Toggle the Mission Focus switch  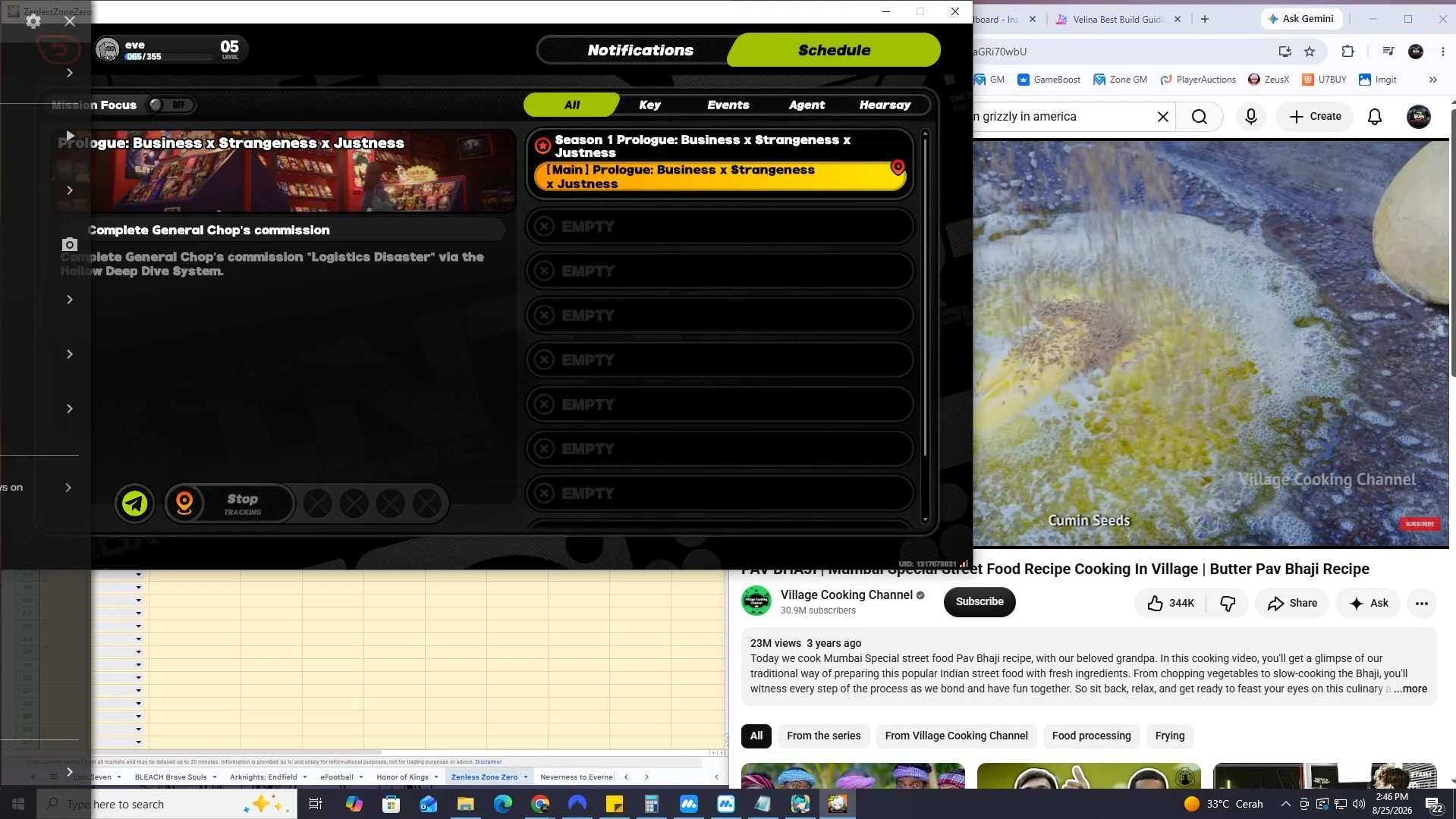(x=171, y=105)
